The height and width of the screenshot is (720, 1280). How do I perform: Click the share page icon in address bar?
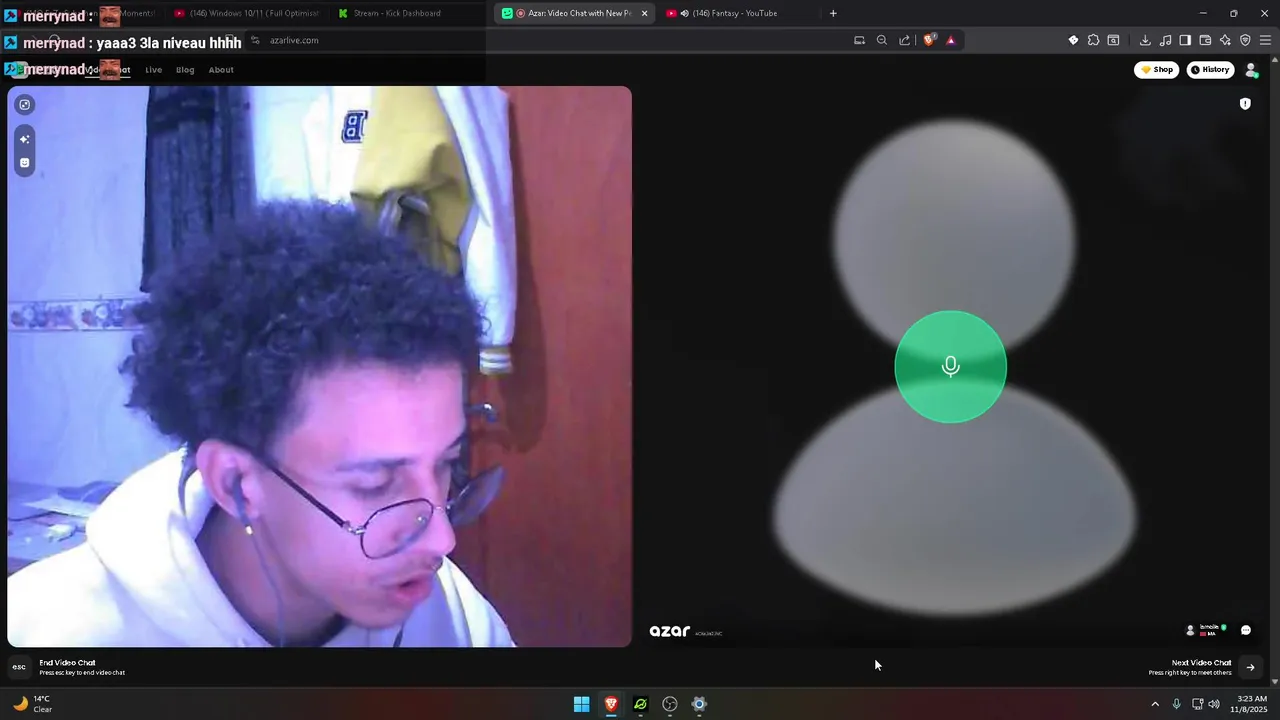(905, 40)
